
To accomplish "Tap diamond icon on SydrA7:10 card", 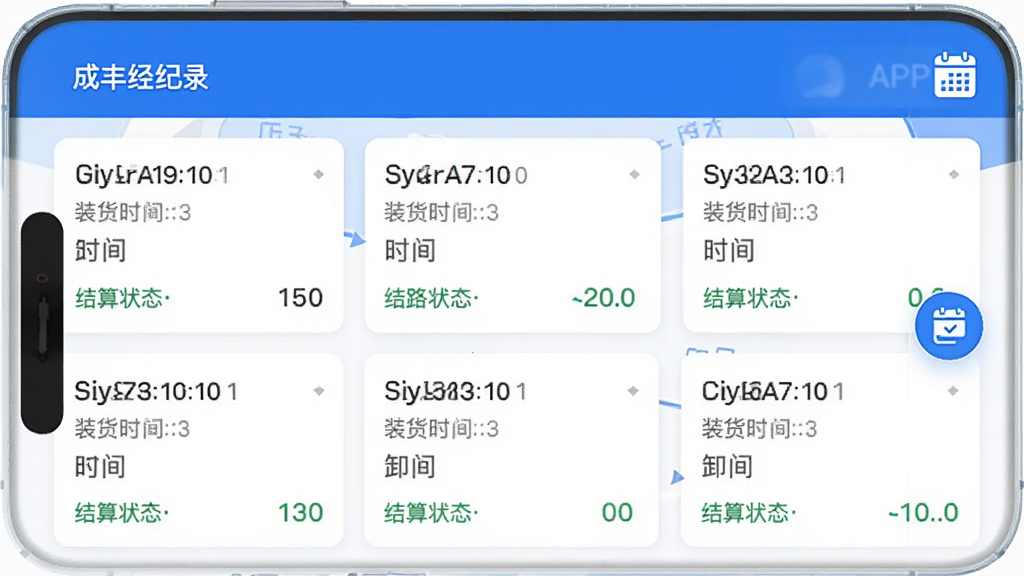I will click(634, 174).
